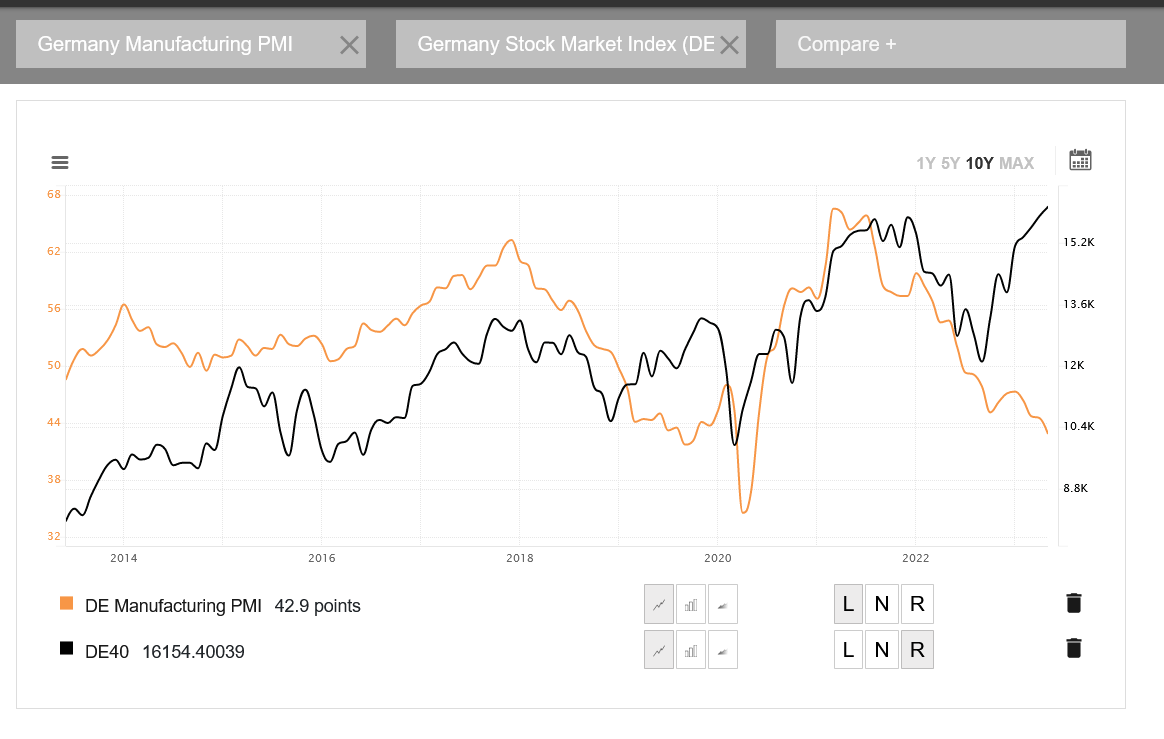This screenshot has height=739, width=1164.
Task: Toggle left axis for DE40 series
Action: coord(848,649)
